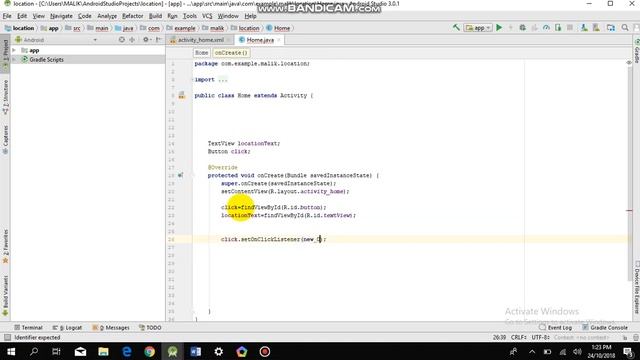
Task: Open the Gradle Console
Action: (x=605, y=327)
